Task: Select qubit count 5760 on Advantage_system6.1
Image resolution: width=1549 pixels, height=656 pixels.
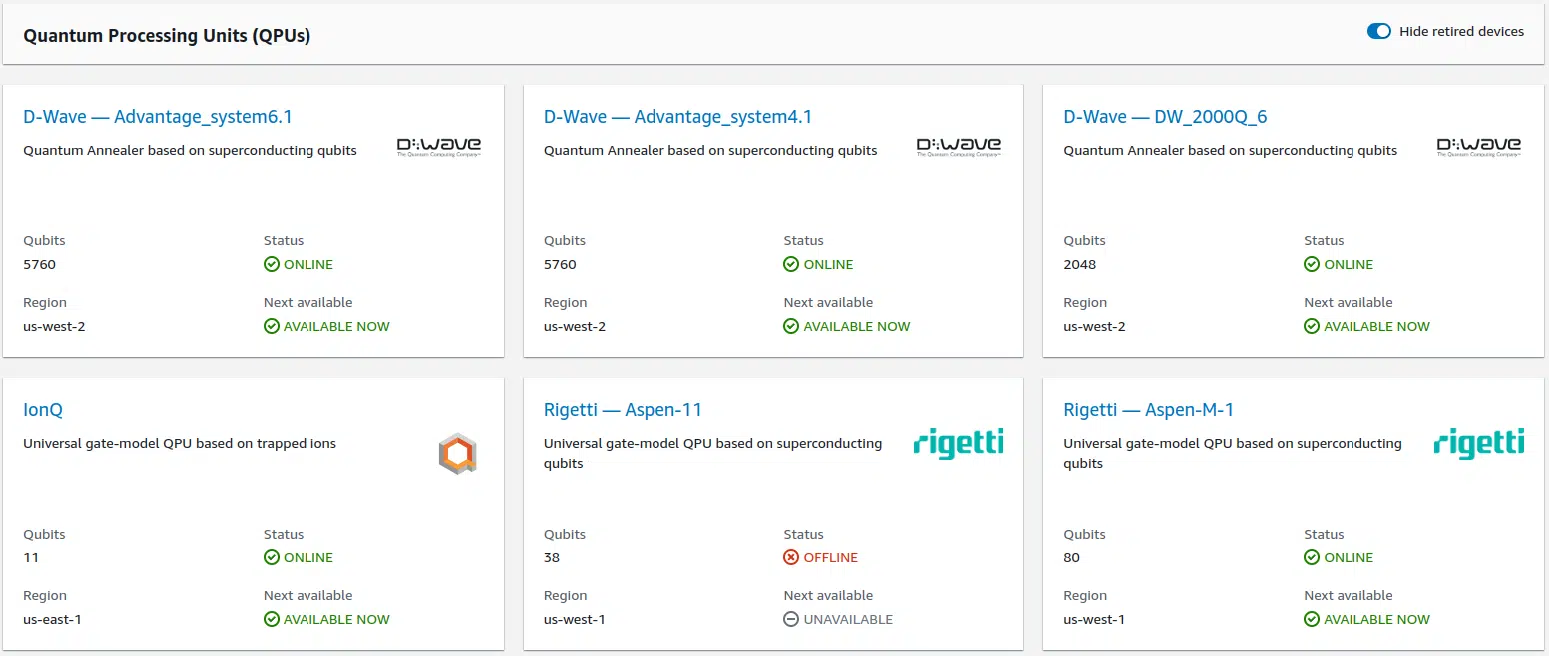Action: [40, 265]
